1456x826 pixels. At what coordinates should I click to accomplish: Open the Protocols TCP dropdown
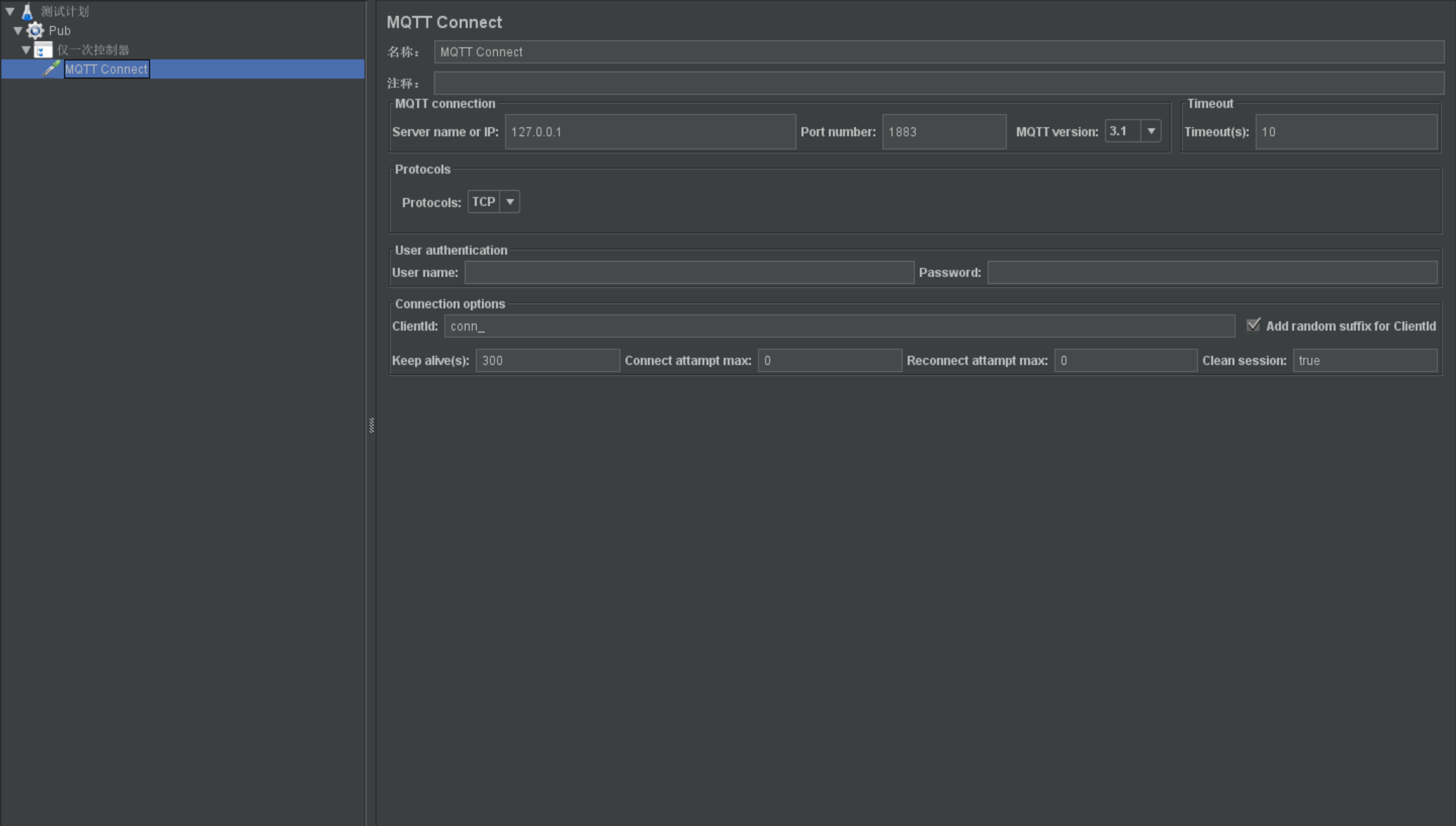510,202
